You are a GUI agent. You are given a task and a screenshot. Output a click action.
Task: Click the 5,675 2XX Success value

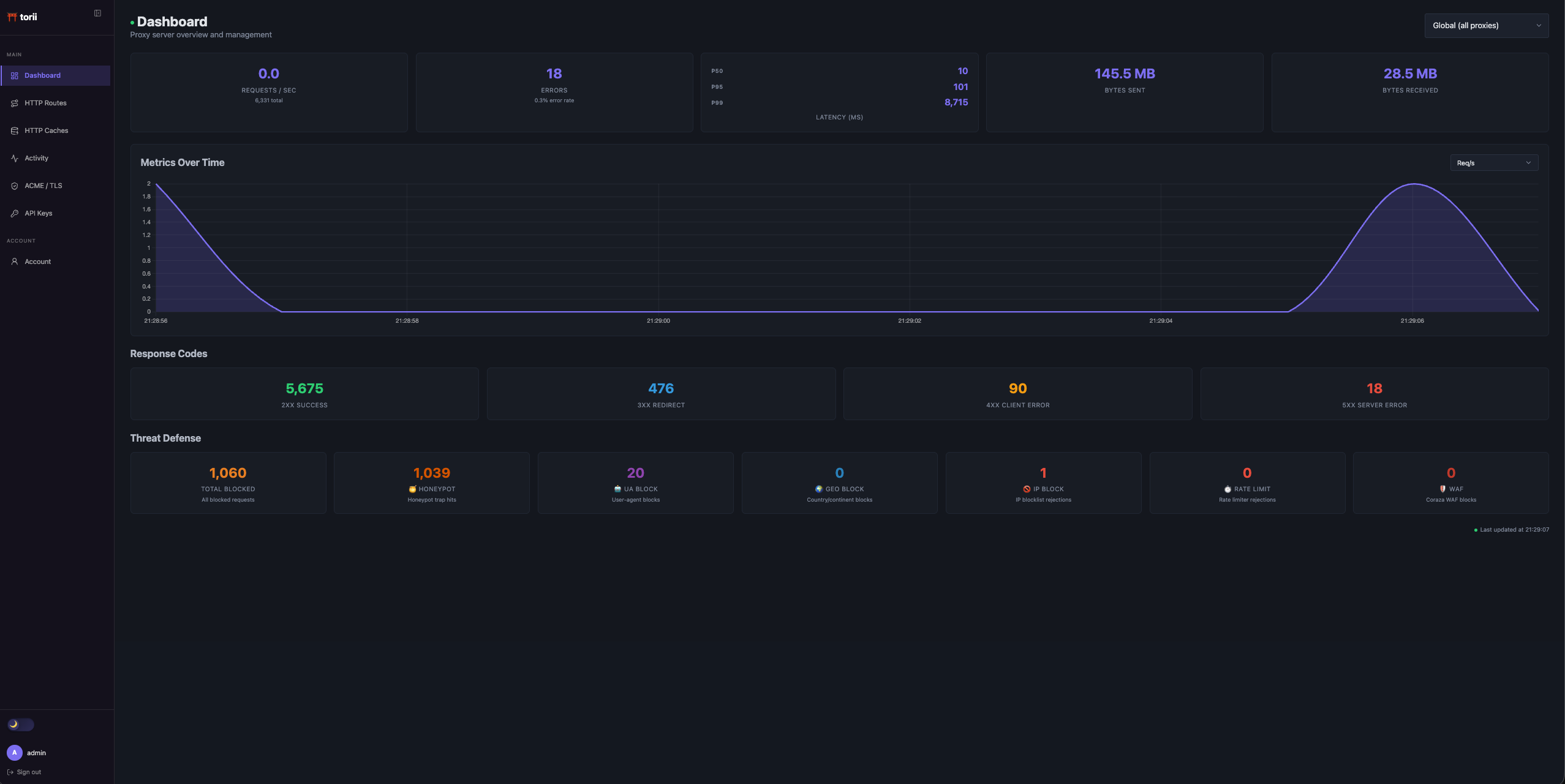pos(304,389)
